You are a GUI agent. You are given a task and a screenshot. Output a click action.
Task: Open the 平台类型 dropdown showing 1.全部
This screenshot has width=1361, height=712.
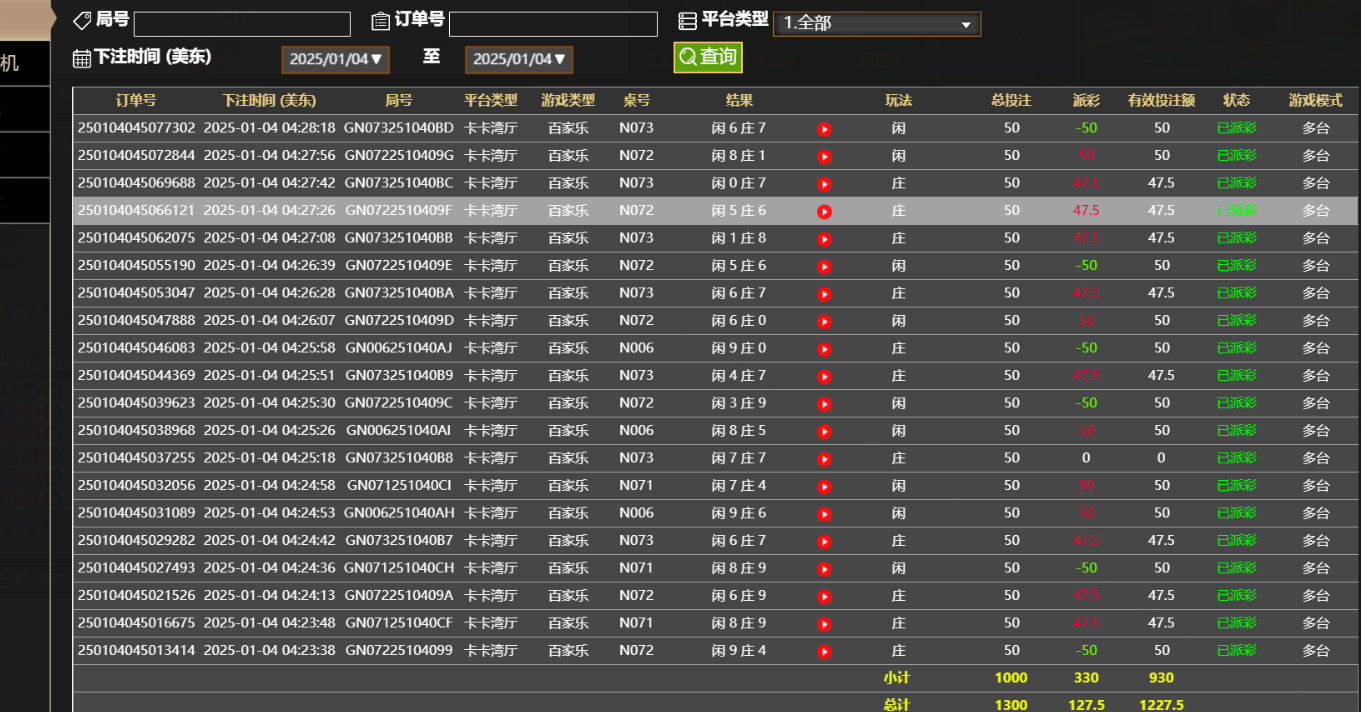(876, 24)
